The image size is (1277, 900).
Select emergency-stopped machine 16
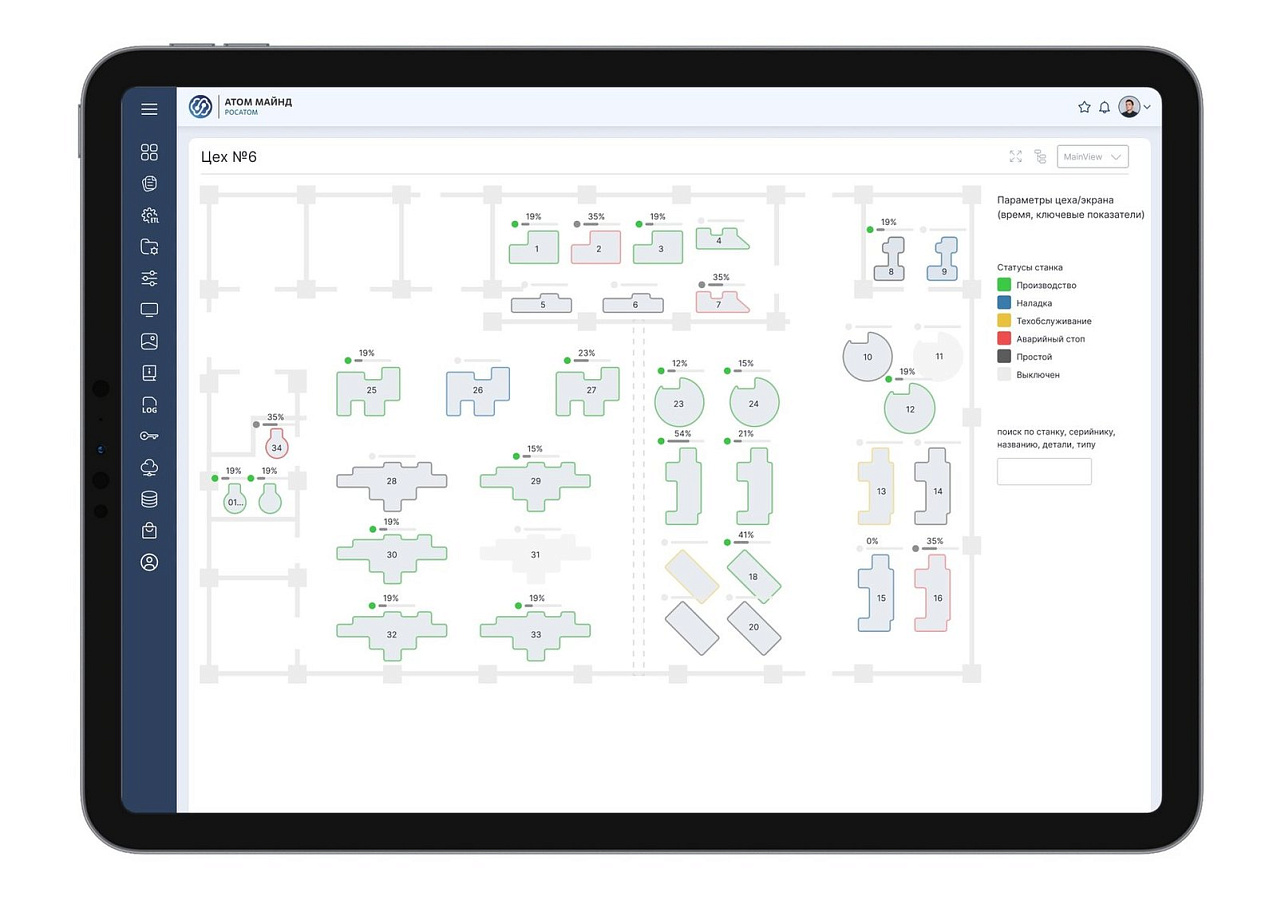pyautogui.click(x=933, y=593)
